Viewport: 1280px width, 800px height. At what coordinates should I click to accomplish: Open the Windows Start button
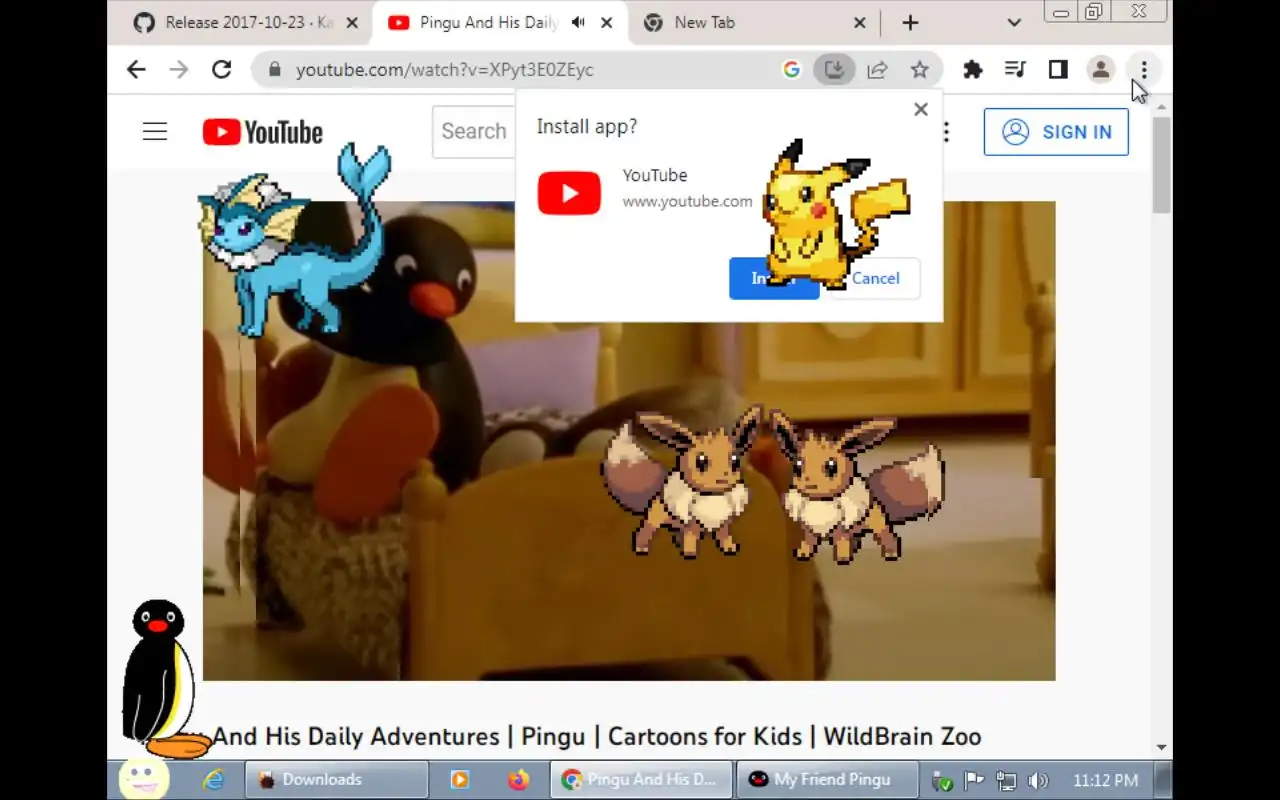click(143, 778)
